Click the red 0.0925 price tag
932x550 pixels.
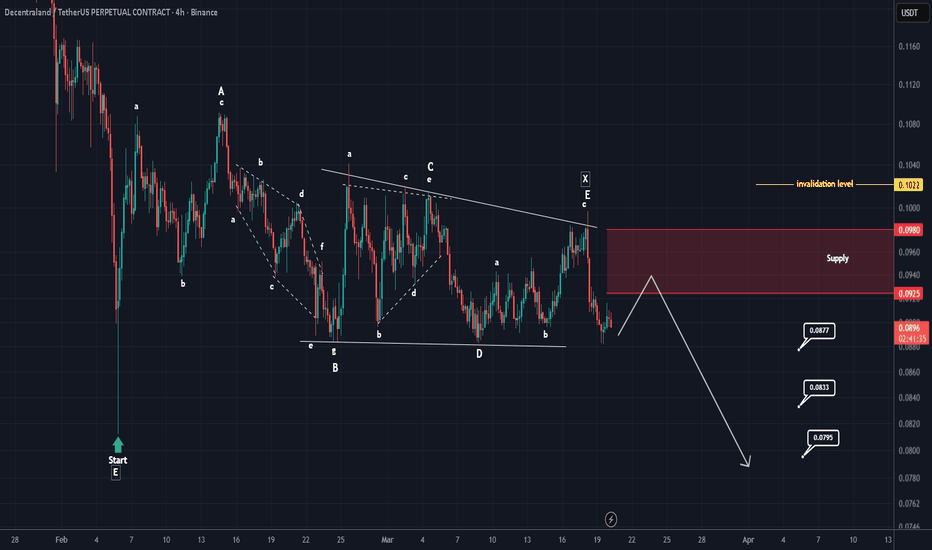coord(909,293)
